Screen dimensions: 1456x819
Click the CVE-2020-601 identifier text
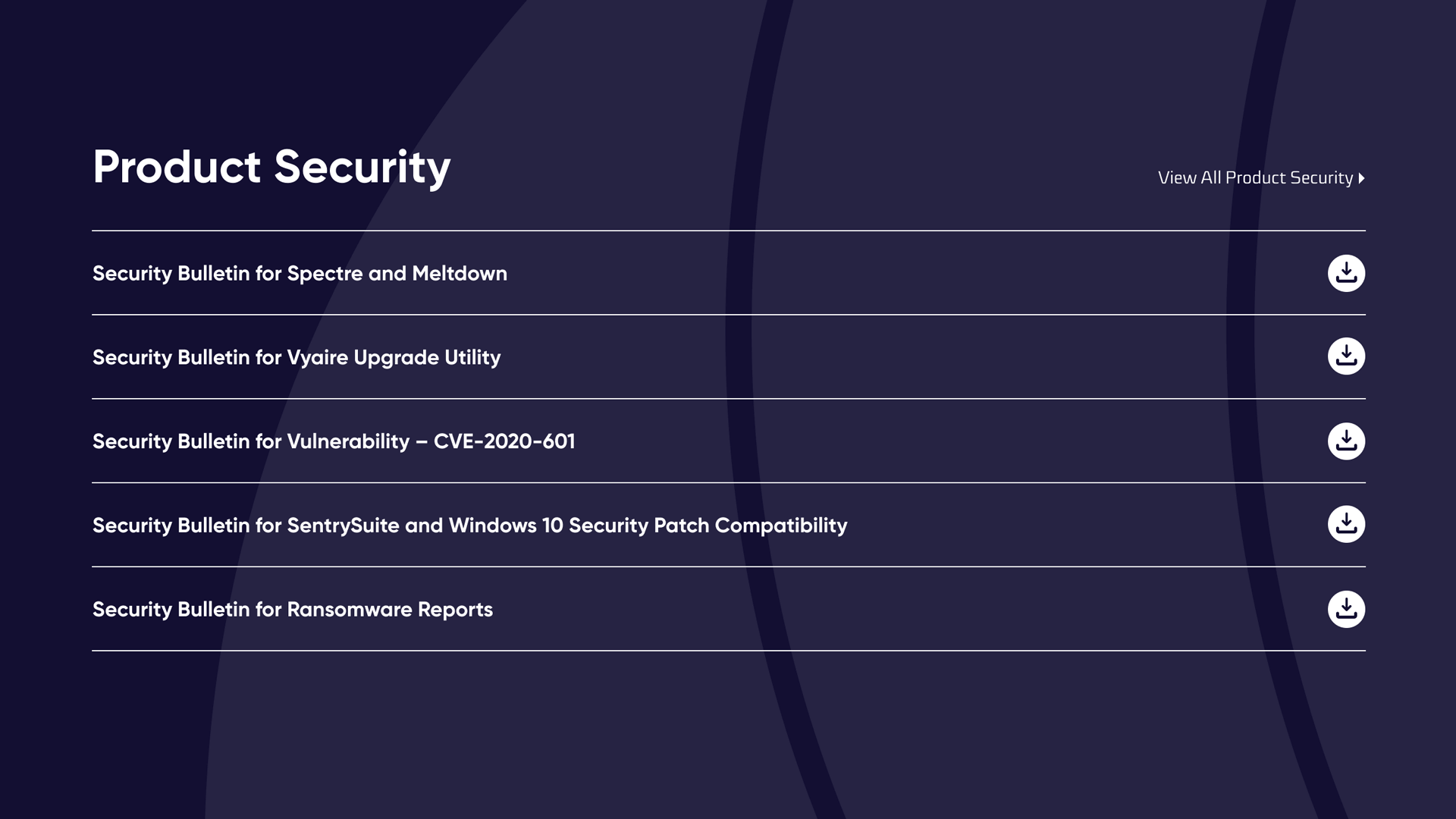click(504, 441)
